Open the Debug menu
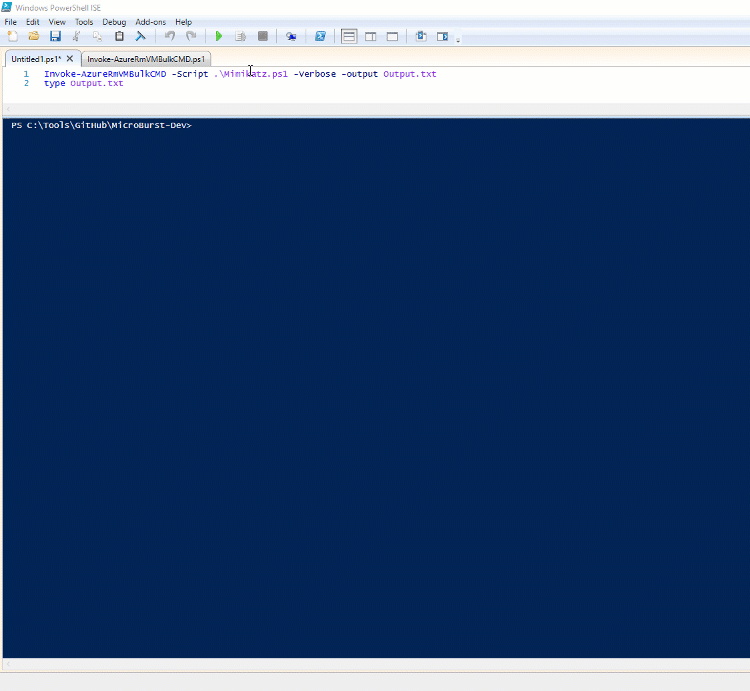Image resolution: width=750 pixels, height=691 pixels. (x=114, y=22)
